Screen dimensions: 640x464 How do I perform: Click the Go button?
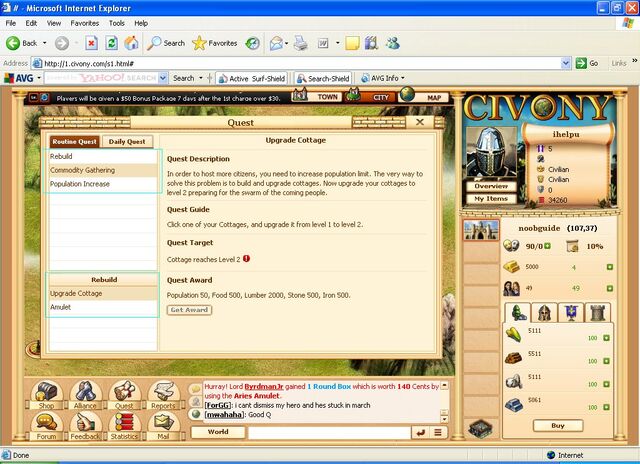coord(587,63)
